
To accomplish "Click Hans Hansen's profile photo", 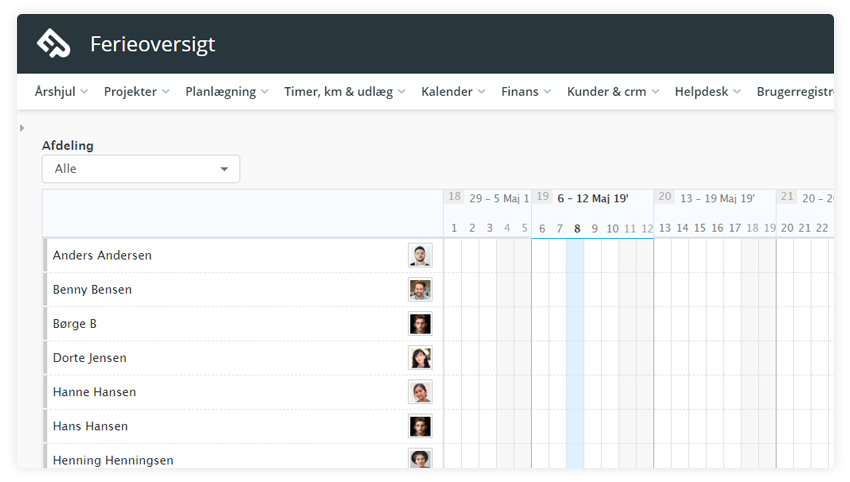I will coord(420,426).
